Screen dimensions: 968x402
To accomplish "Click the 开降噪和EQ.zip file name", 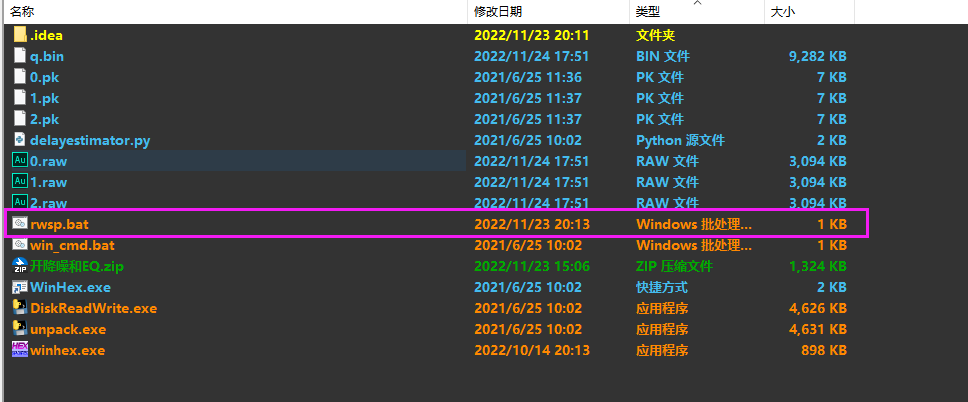I will tap(77, 266).
